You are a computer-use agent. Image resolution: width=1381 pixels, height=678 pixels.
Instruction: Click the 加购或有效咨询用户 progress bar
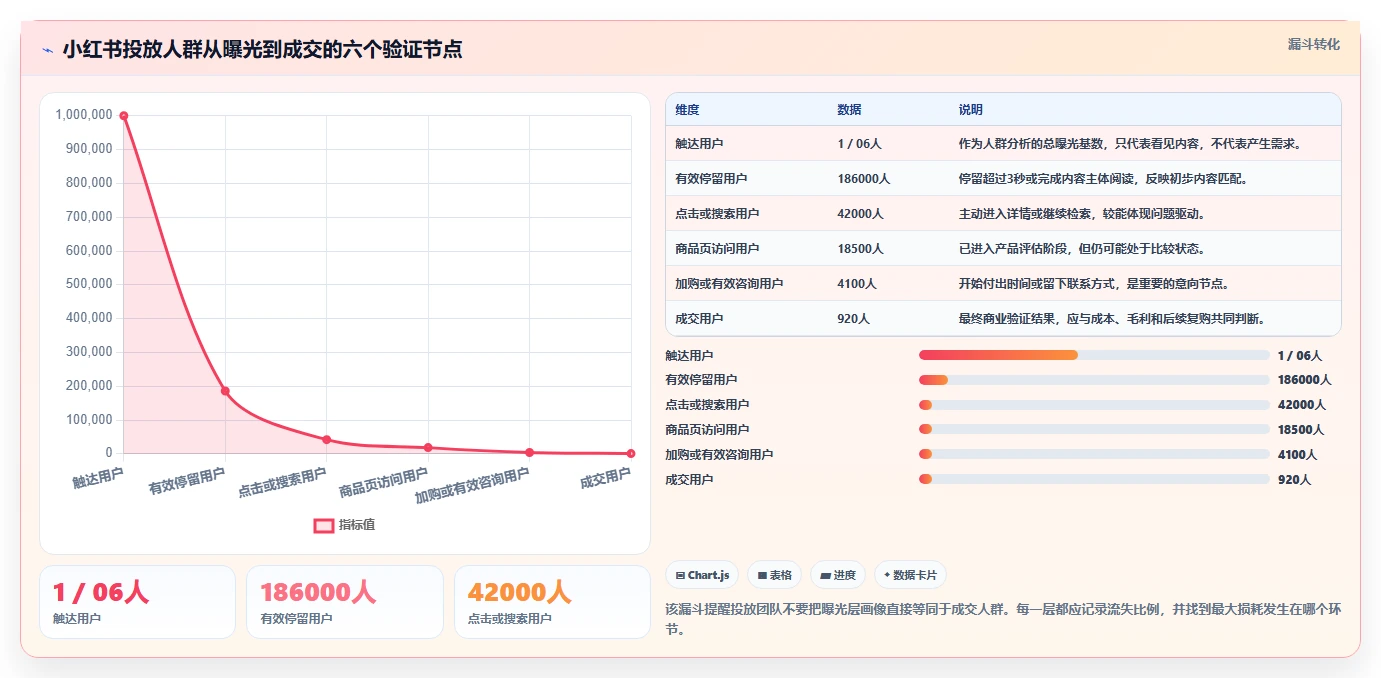1094,455
